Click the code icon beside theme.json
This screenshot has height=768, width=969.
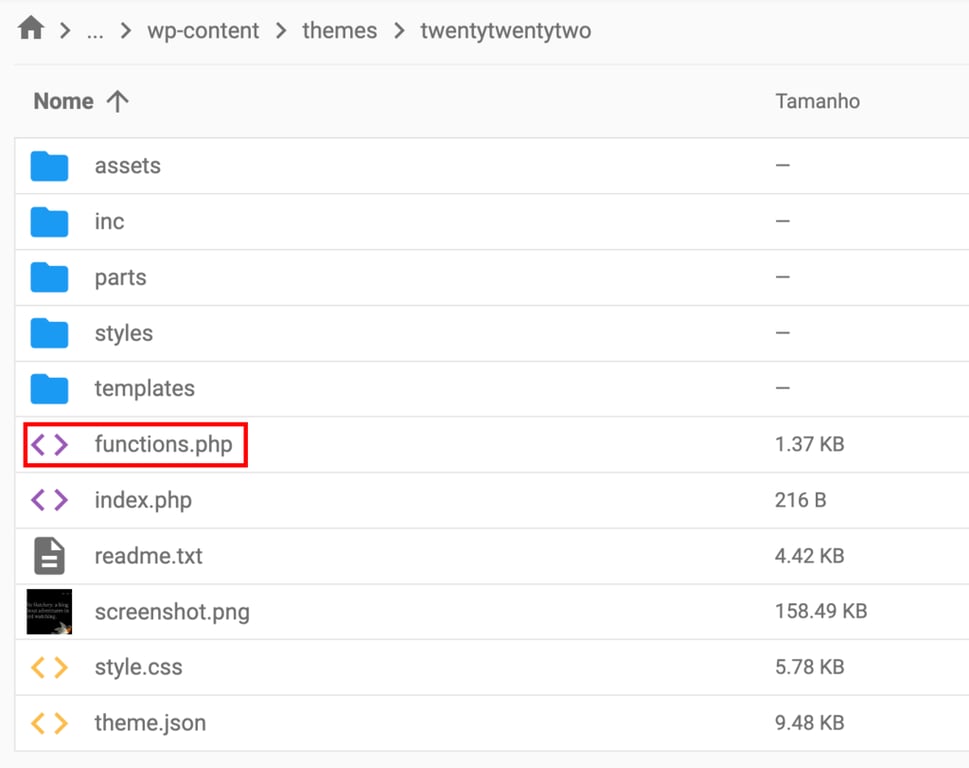pos(49,722)
